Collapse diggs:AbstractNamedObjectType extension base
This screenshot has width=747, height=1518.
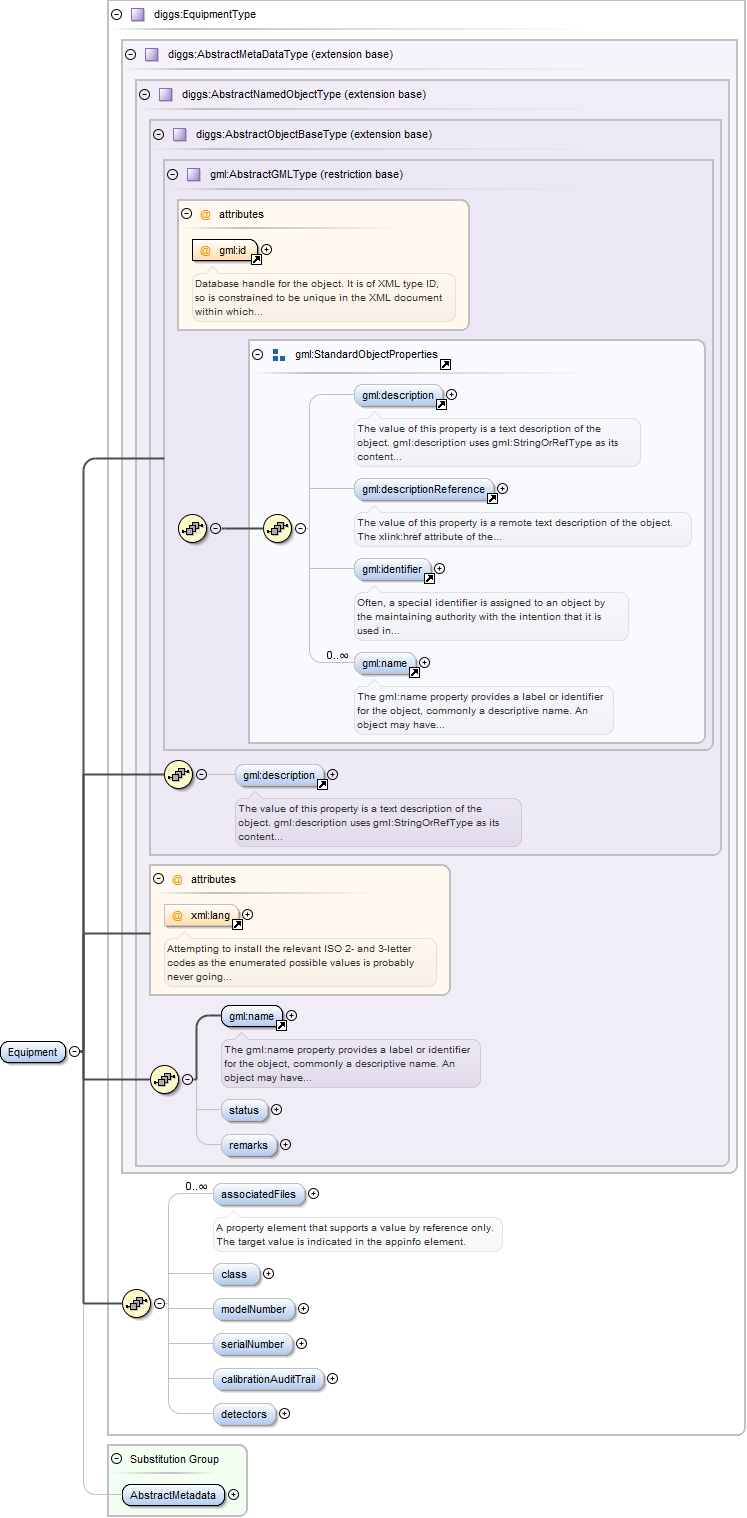(x=144, y=94)
